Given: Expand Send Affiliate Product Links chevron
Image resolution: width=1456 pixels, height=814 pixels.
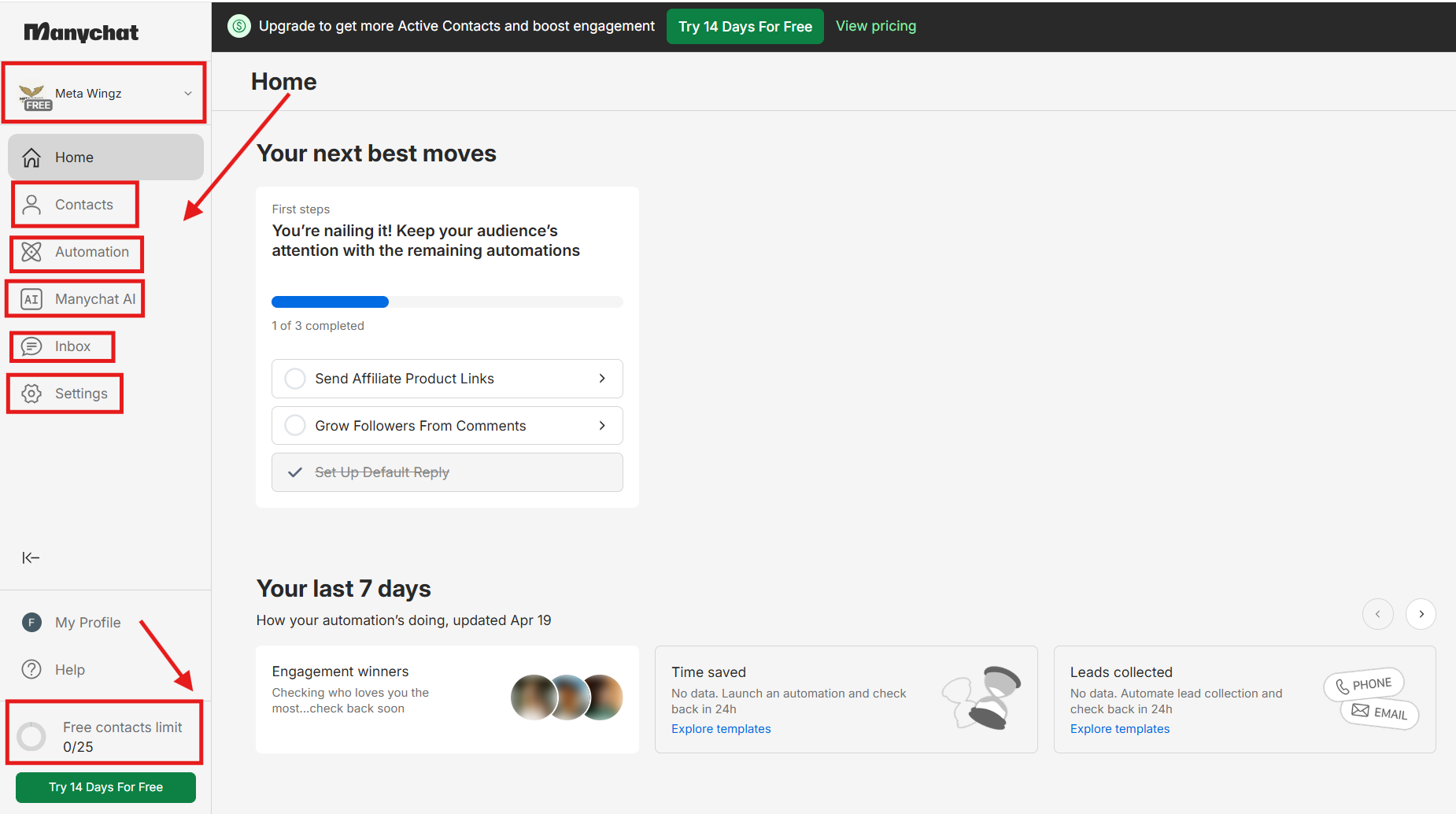Looking at the screenshot, I should tap(602, 379).
